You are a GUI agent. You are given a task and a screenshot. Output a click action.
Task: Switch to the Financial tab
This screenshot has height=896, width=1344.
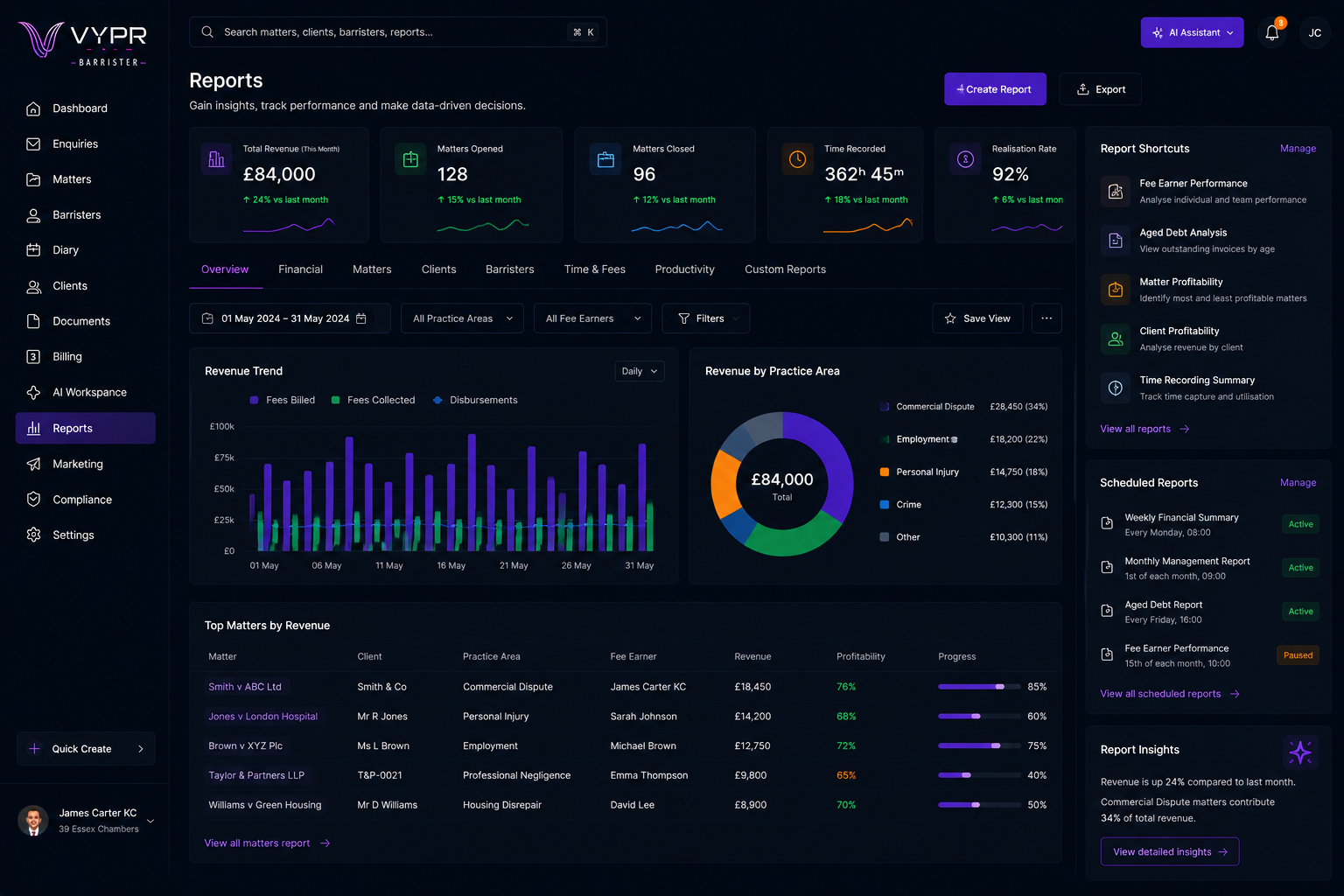[300, 269]
